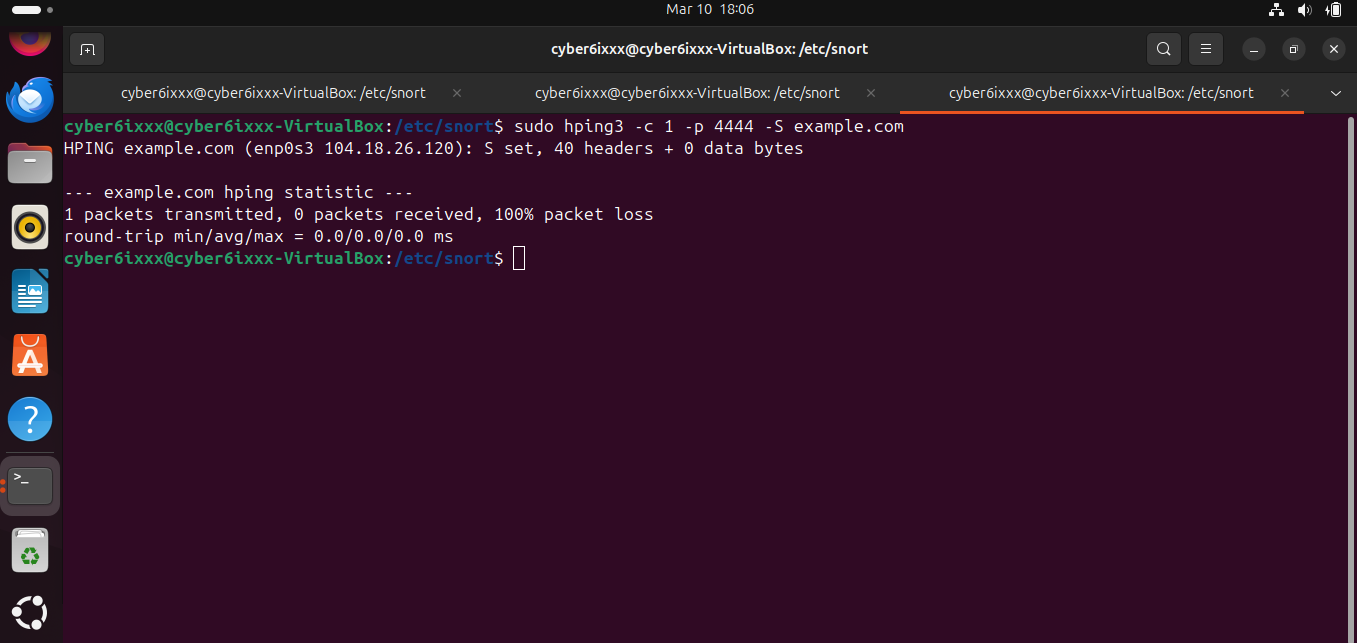Click the volume icon in top bar
This screenshot has height=643, width=1357.
[1304, 10]
